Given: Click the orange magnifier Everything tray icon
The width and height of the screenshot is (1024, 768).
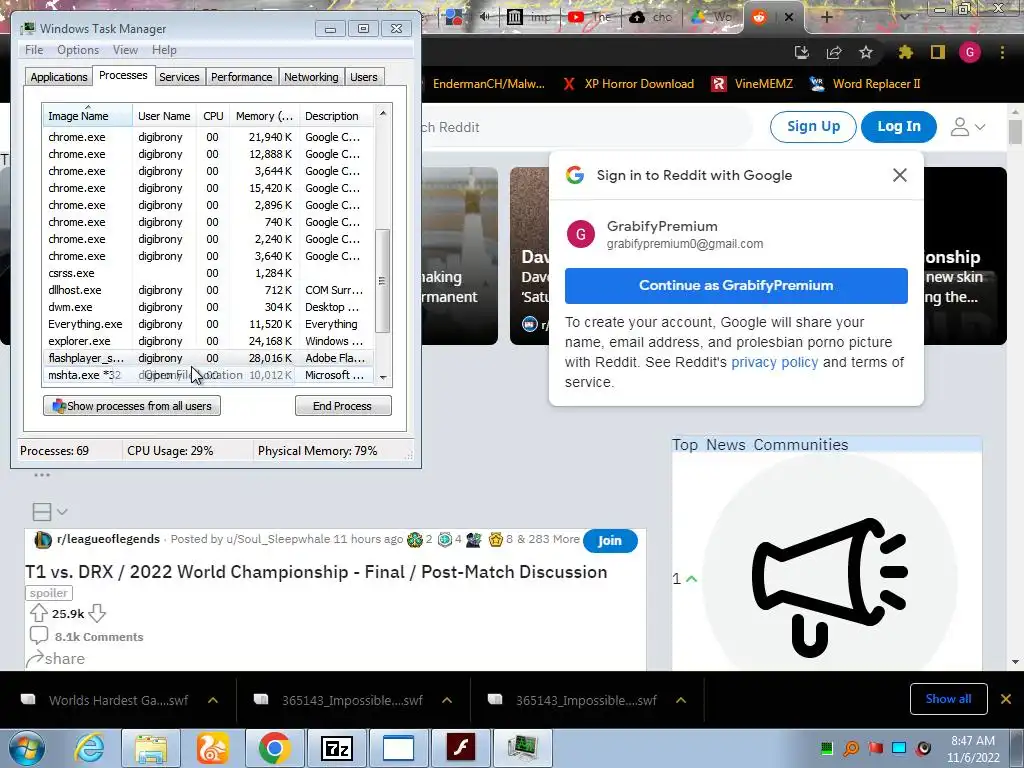Looking at the screenshot, I should (x=851, y=748).
